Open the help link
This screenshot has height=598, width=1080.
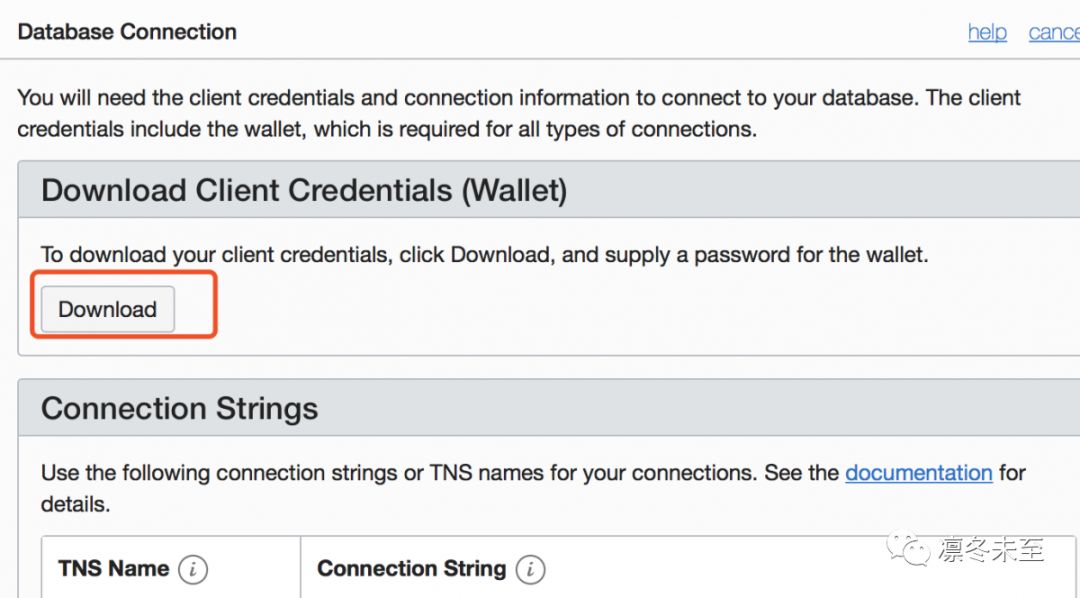coord(986,32)
